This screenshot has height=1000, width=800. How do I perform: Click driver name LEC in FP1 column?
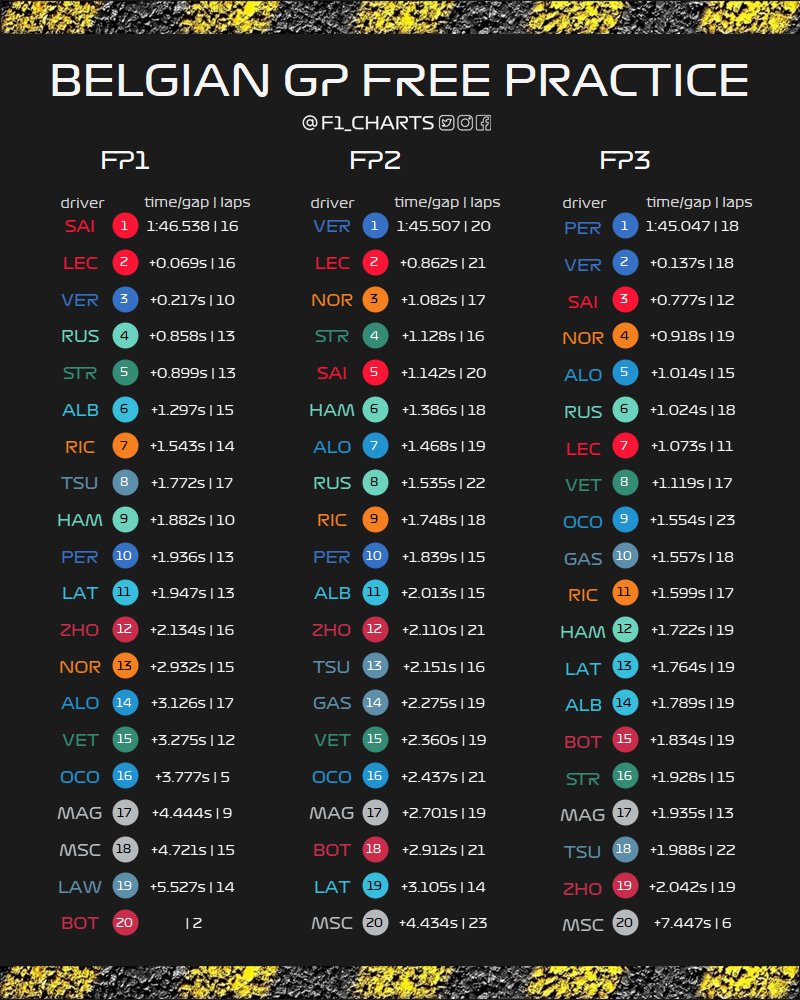tap(81, 263)
